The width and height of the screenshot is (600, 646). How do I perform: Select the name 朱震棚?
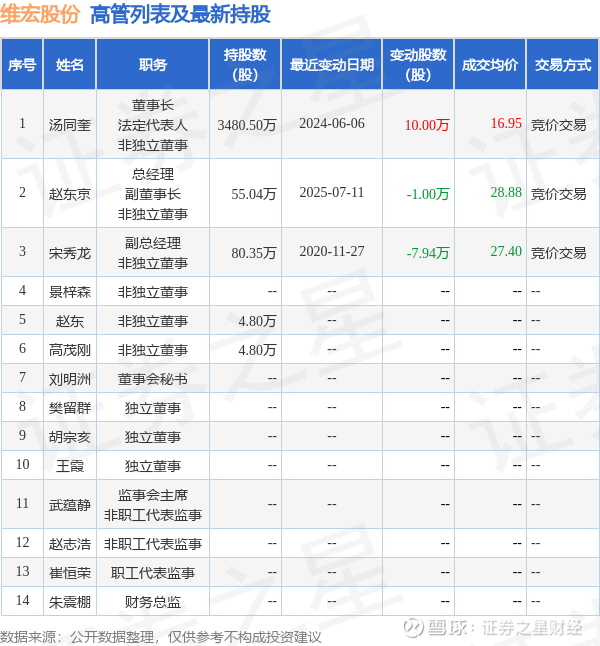(x=70, y=602)
